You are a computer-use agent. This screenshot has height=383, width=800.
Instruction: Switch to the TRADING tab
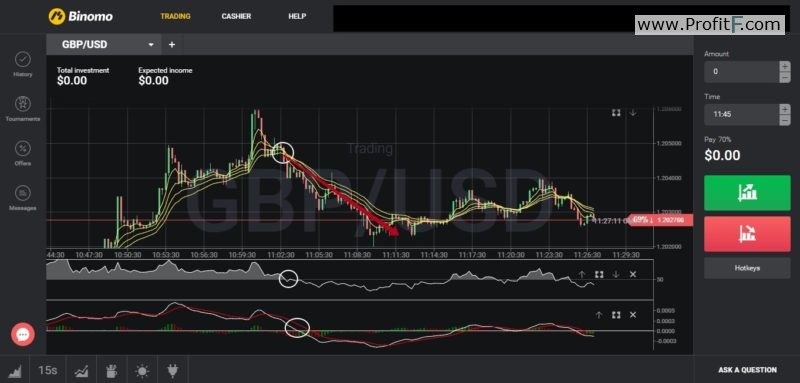(175, 16)
